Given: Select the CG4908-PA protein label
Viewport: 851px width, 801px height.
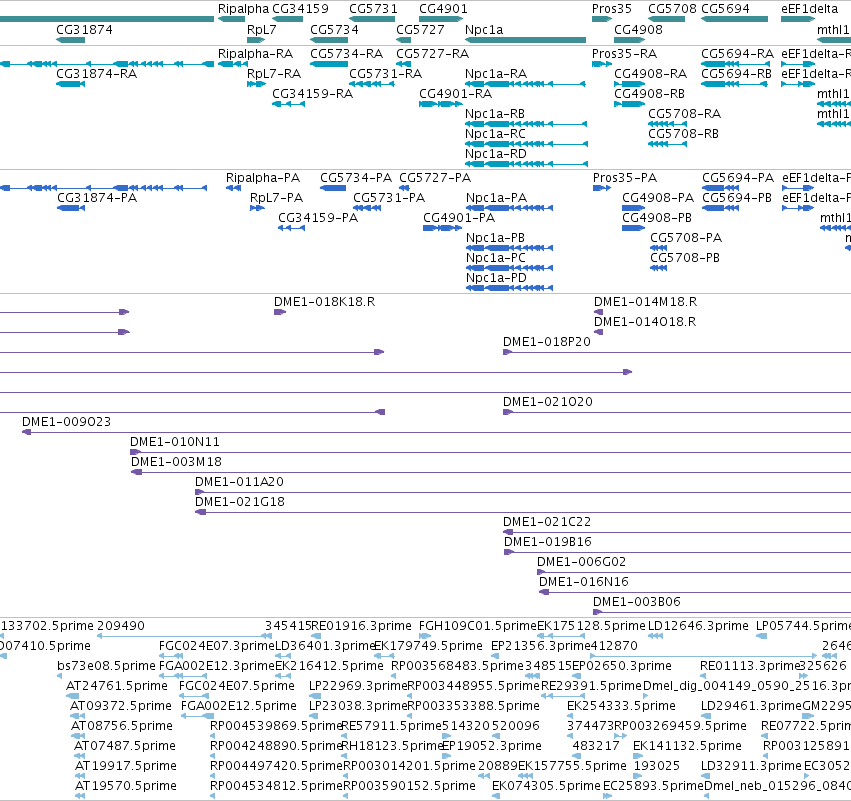Looking at the screenshot, I should 658,198.
